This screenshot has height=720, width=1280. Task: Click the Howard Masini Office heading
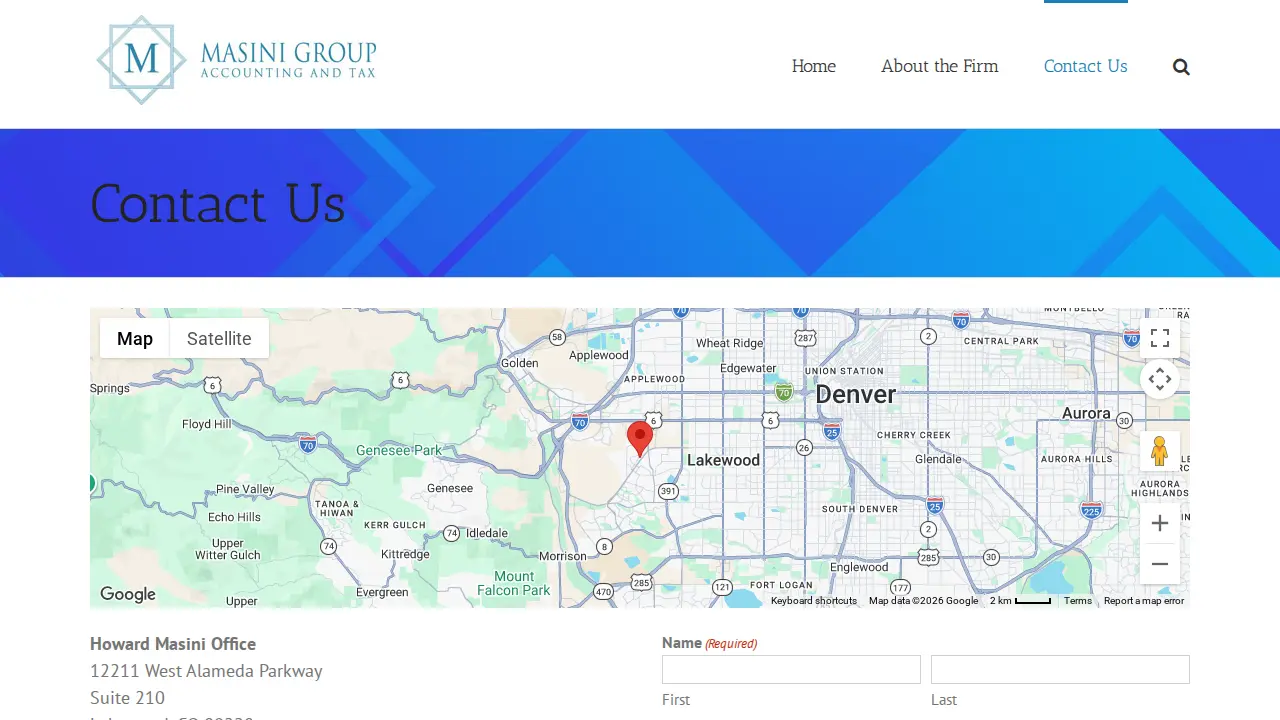point(173,644)
